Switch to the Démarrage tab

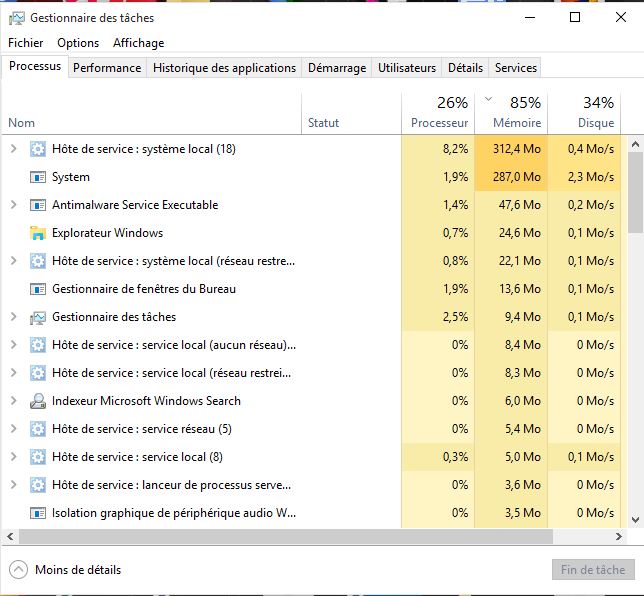[x=337, y=68]
